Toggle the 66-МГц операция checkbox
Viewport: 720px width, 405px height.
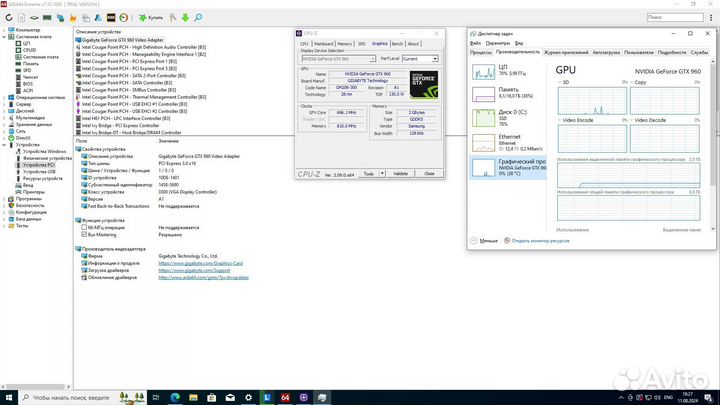click(x=84, y=227)
